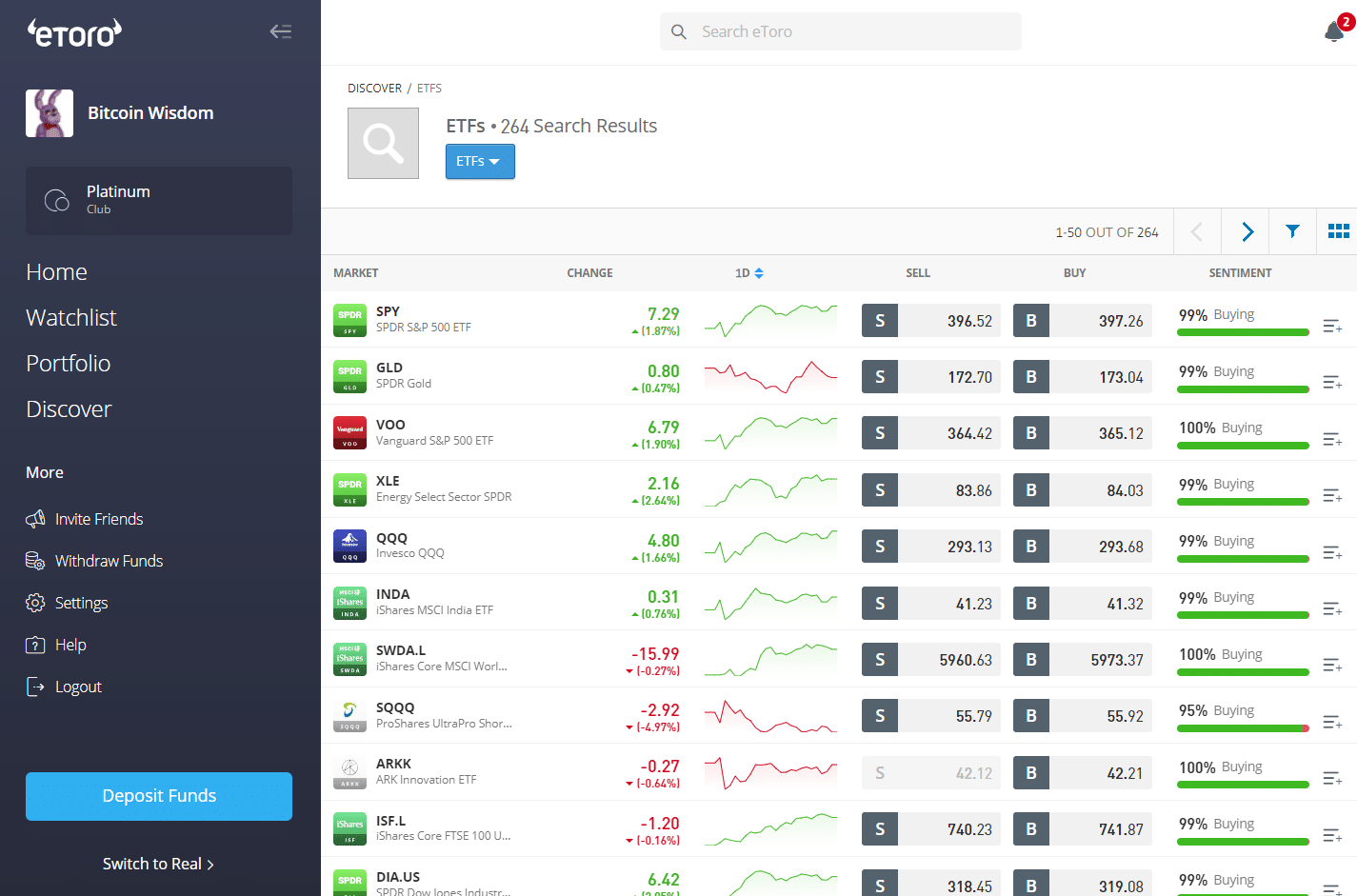This screenshot has height=896, width=1357.
Task: Switch to grid view layout
Action: click(x=1338, y=231)
